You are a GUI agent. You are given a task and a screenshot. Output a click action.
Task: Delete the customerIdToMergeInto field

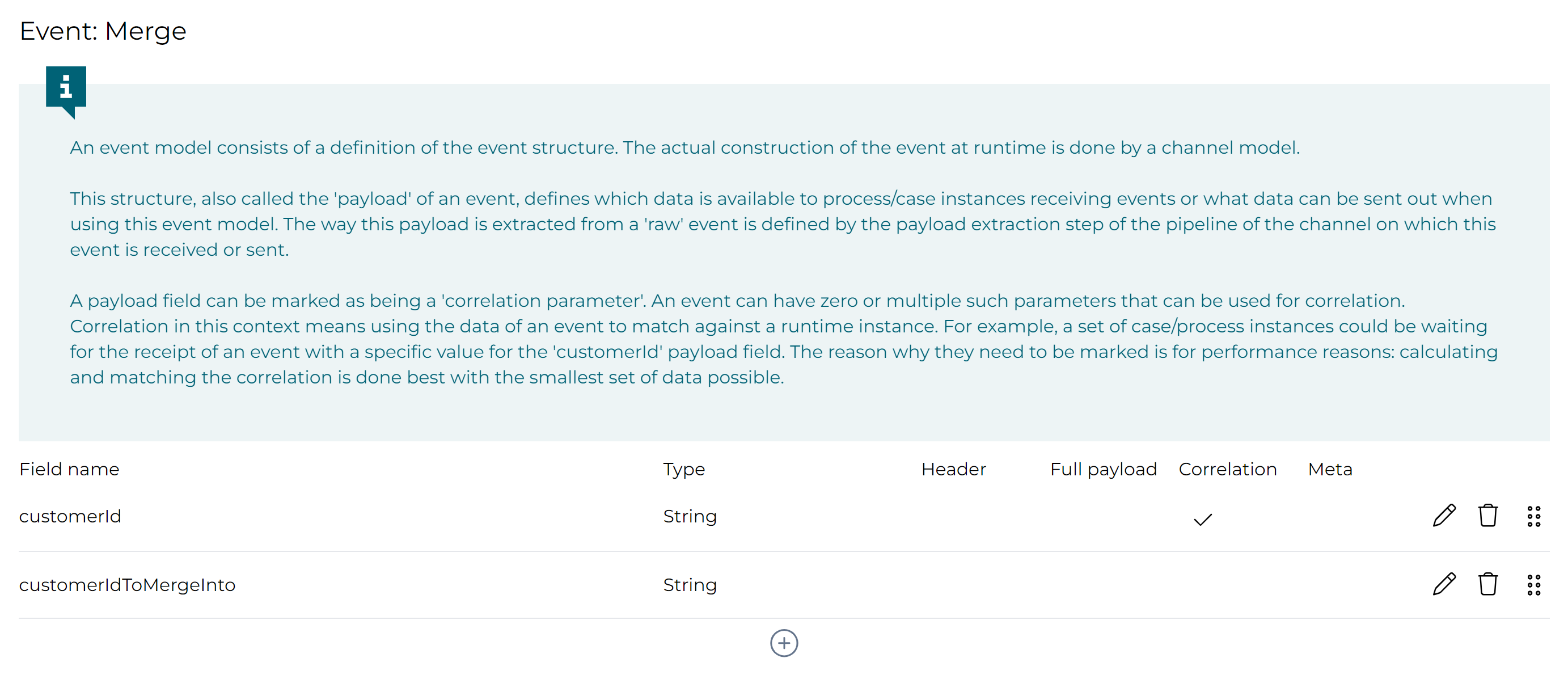(1487, 584)
